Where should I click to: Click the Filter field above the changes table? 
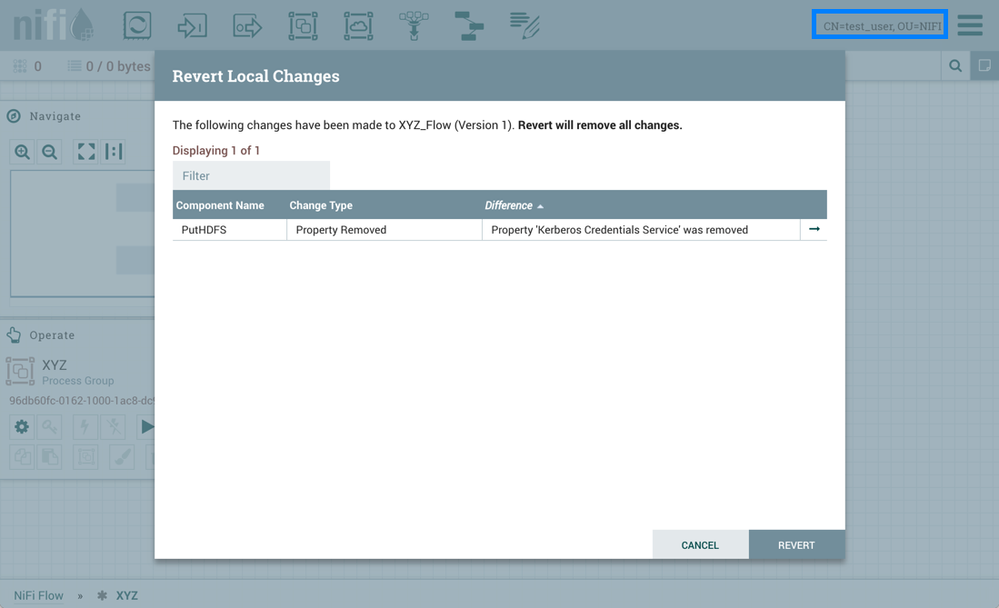(x=250, y=175)
